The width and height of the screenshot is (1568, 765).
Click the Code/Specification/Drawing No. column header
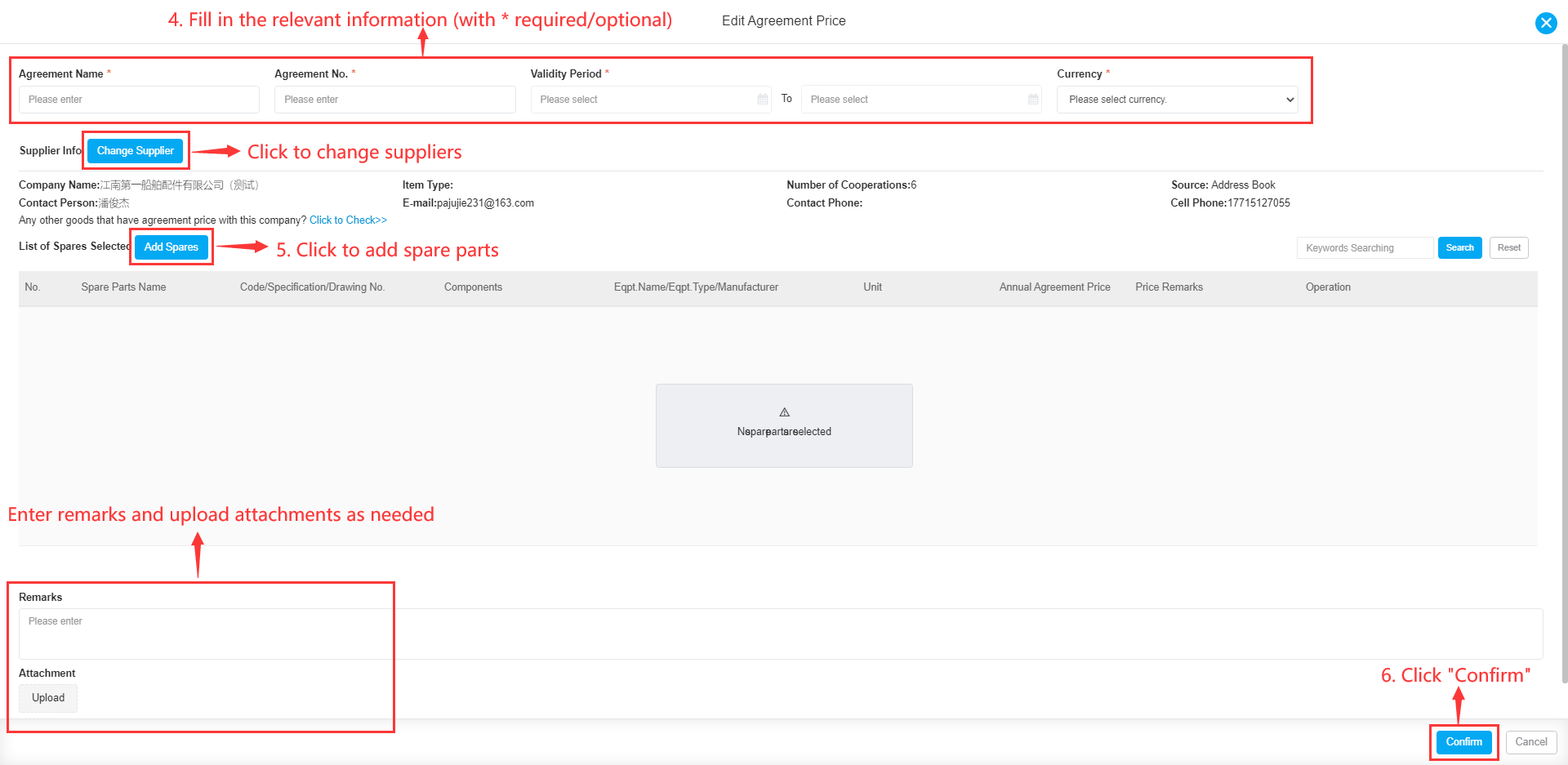(x=312, y=287)
